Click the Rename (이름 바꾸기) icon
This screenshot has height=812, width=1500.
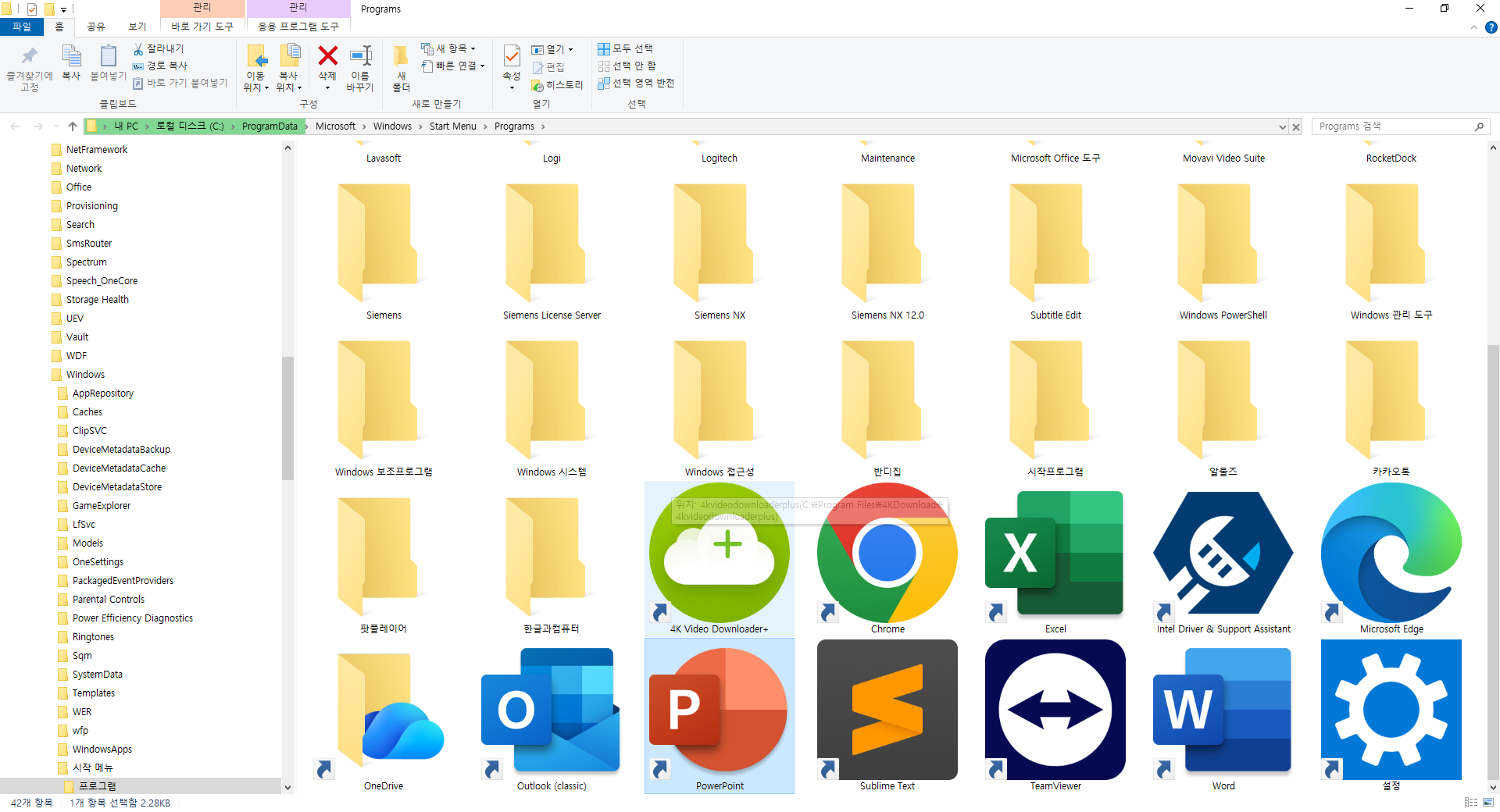pyautogui.click(x=360, y=56)
